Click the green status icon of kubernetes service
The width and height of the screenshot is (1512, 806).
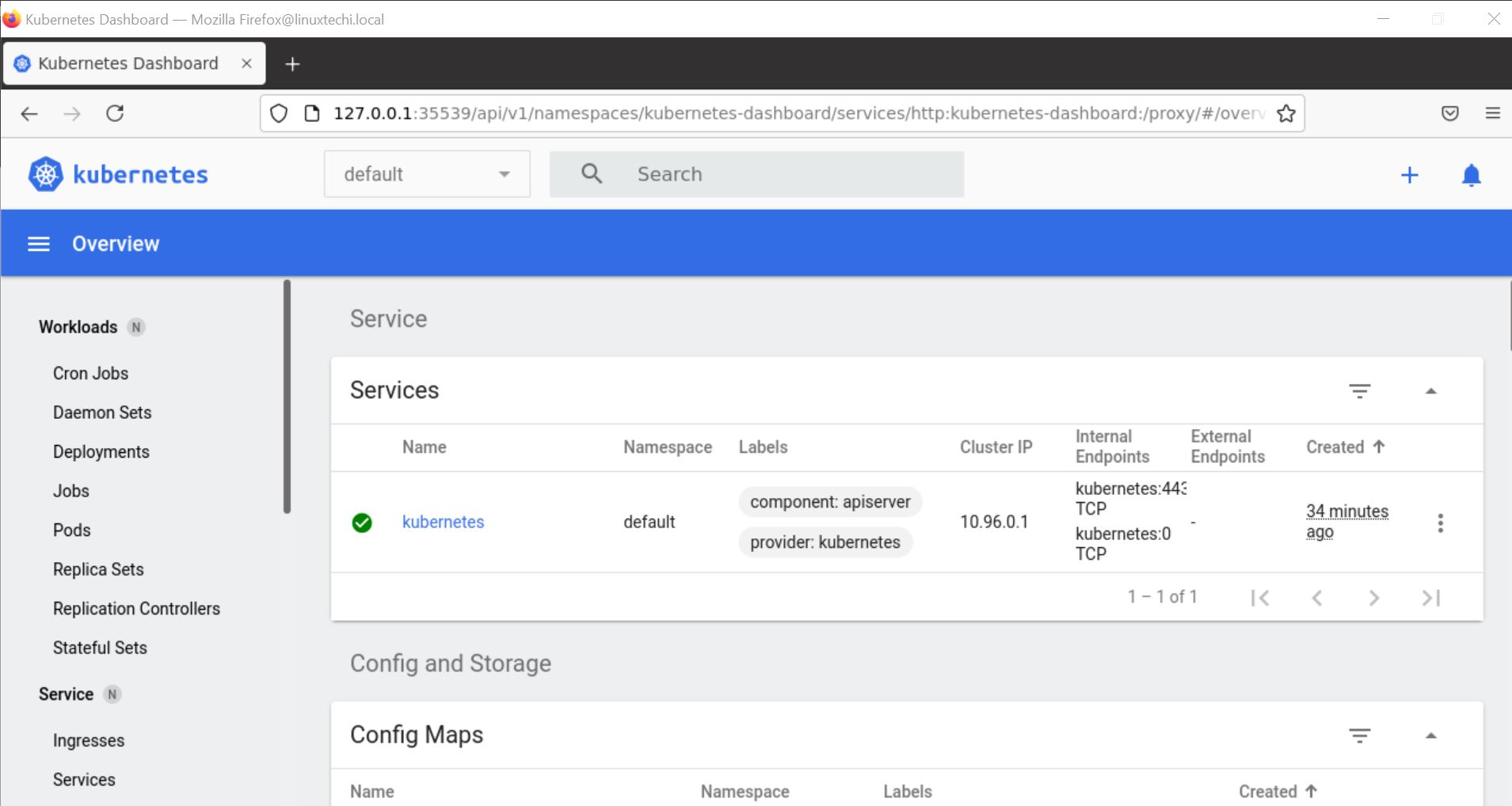click(x=362, y=523)
